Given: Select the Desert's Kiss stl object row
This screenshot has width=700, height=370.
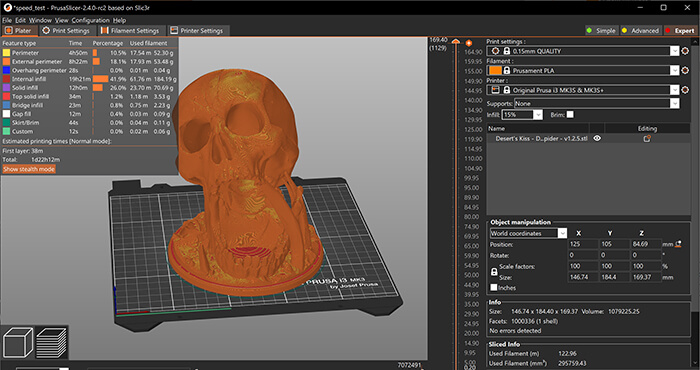Looking at the screenshot, I should coord(588,138).
